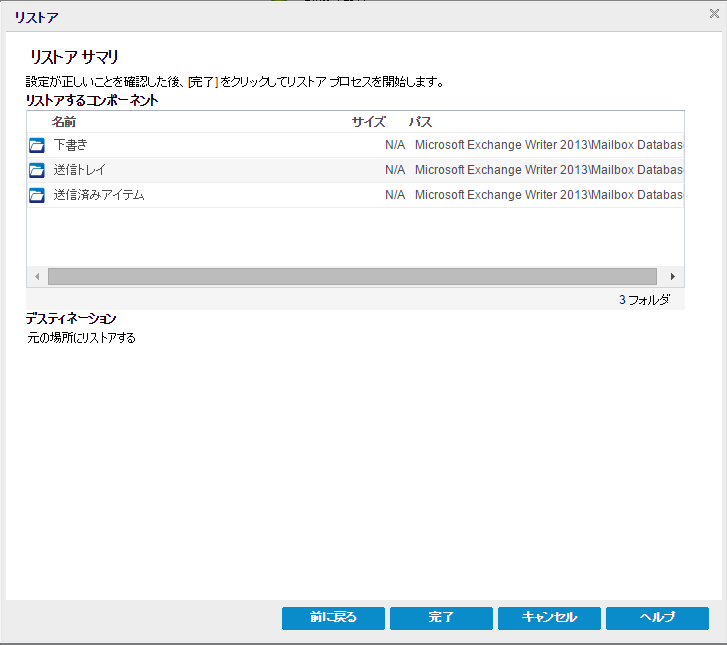Go back using the 前に戻る button

(x=333, y=618)
